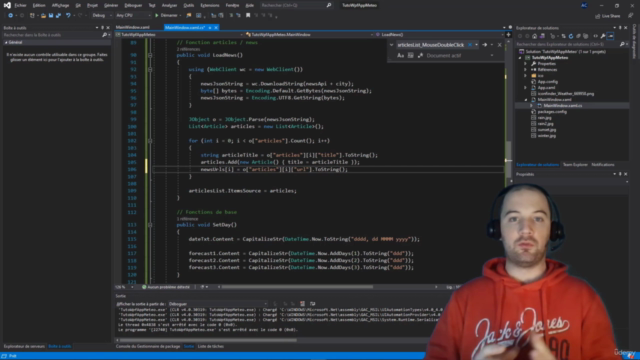
Task: Open the output source Déboguer dropdown
Action: coord(218,304)
